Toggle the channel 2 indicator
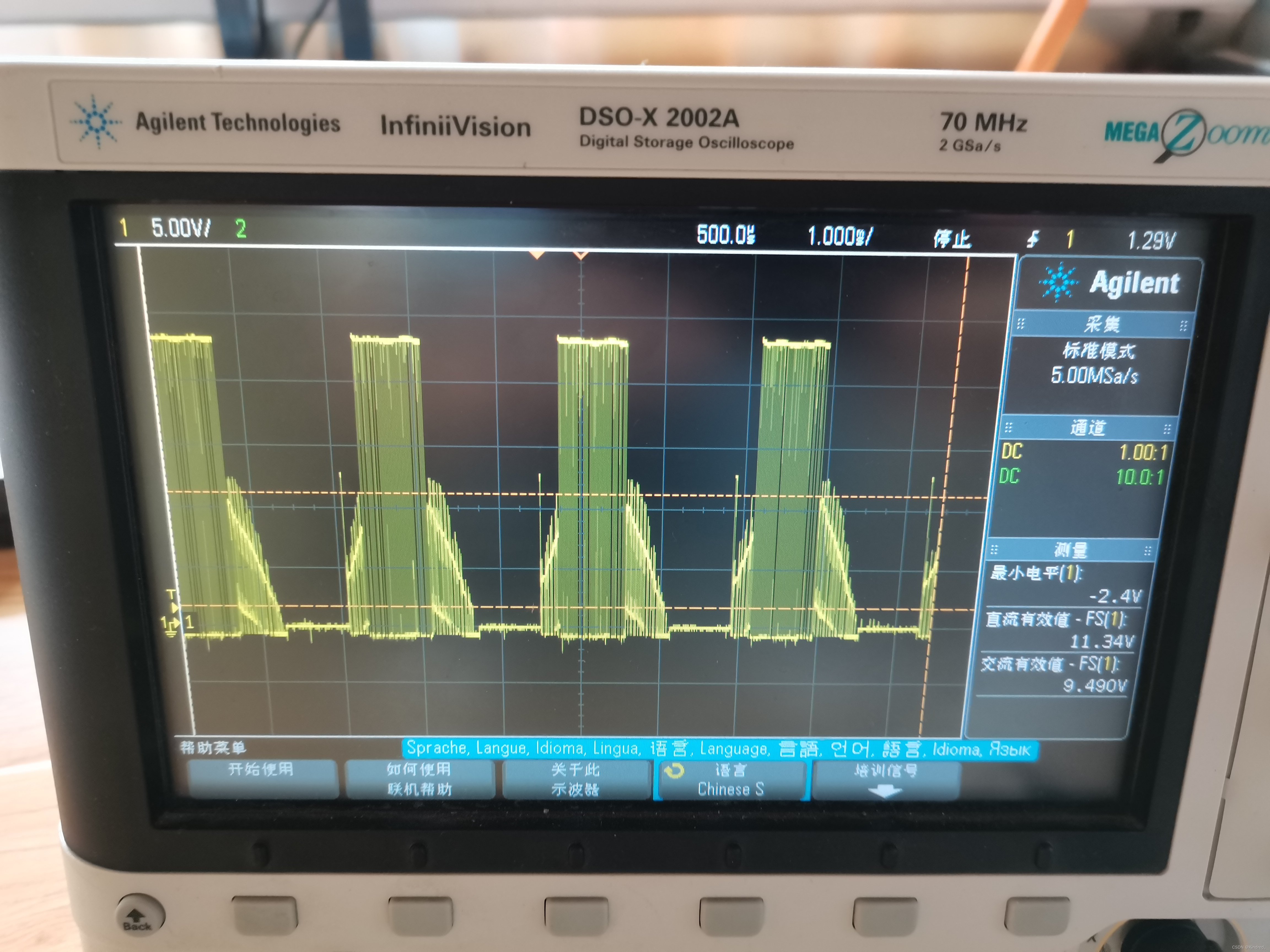Screen dimensions: 1270x952 tap(241, 229)
